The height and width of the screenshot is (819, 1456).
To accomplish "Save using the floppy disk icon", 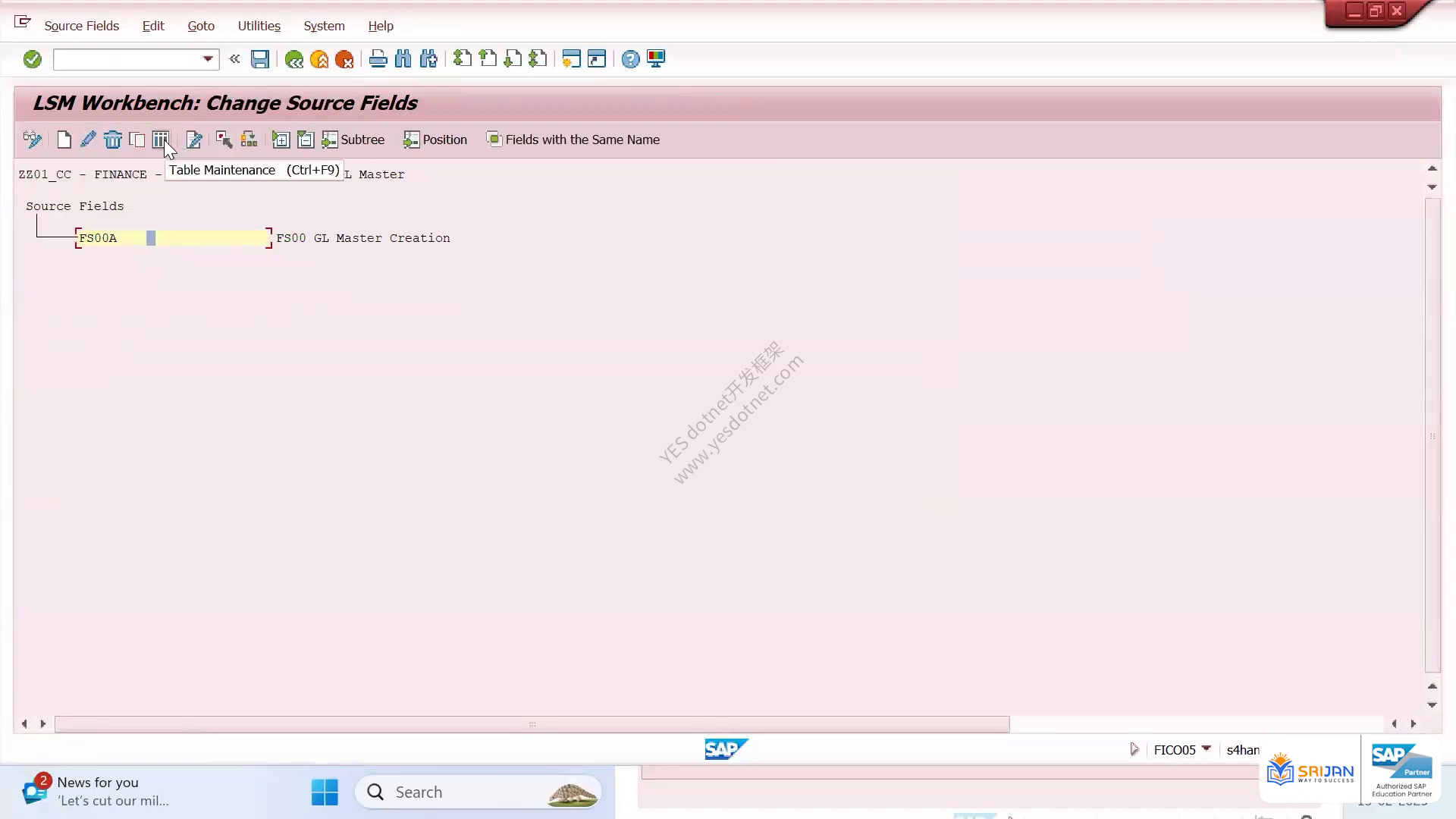I will tap(260, 59).
